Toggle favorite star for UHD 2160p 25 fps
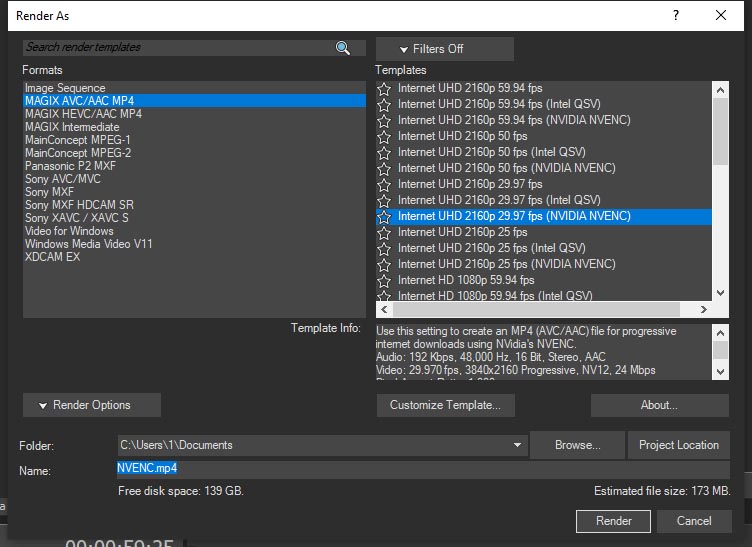Viewport: 752px width, 547px height. click(384, 233)
